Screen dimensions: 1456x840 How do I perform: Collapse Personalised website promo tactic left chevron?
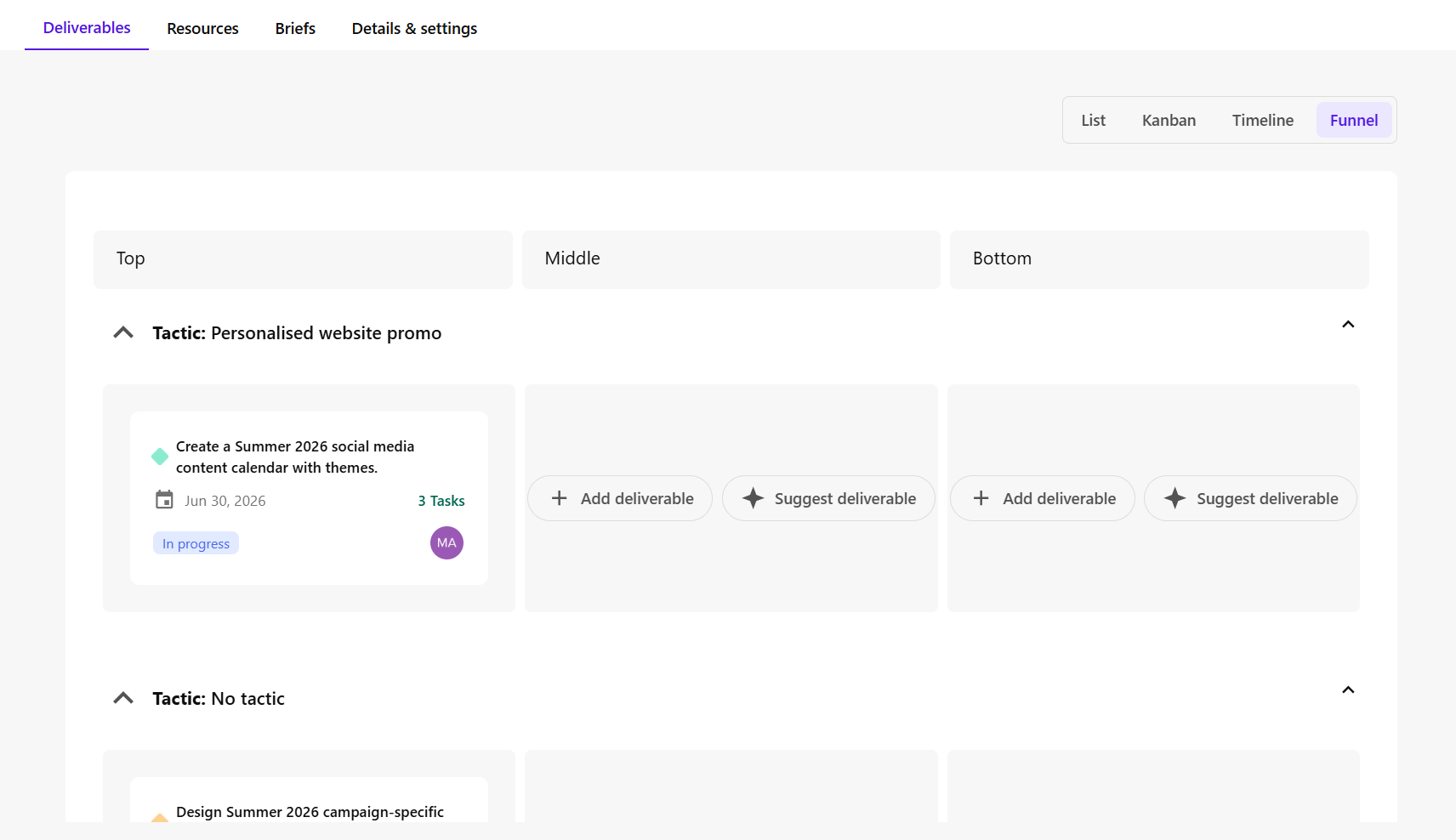123,332
